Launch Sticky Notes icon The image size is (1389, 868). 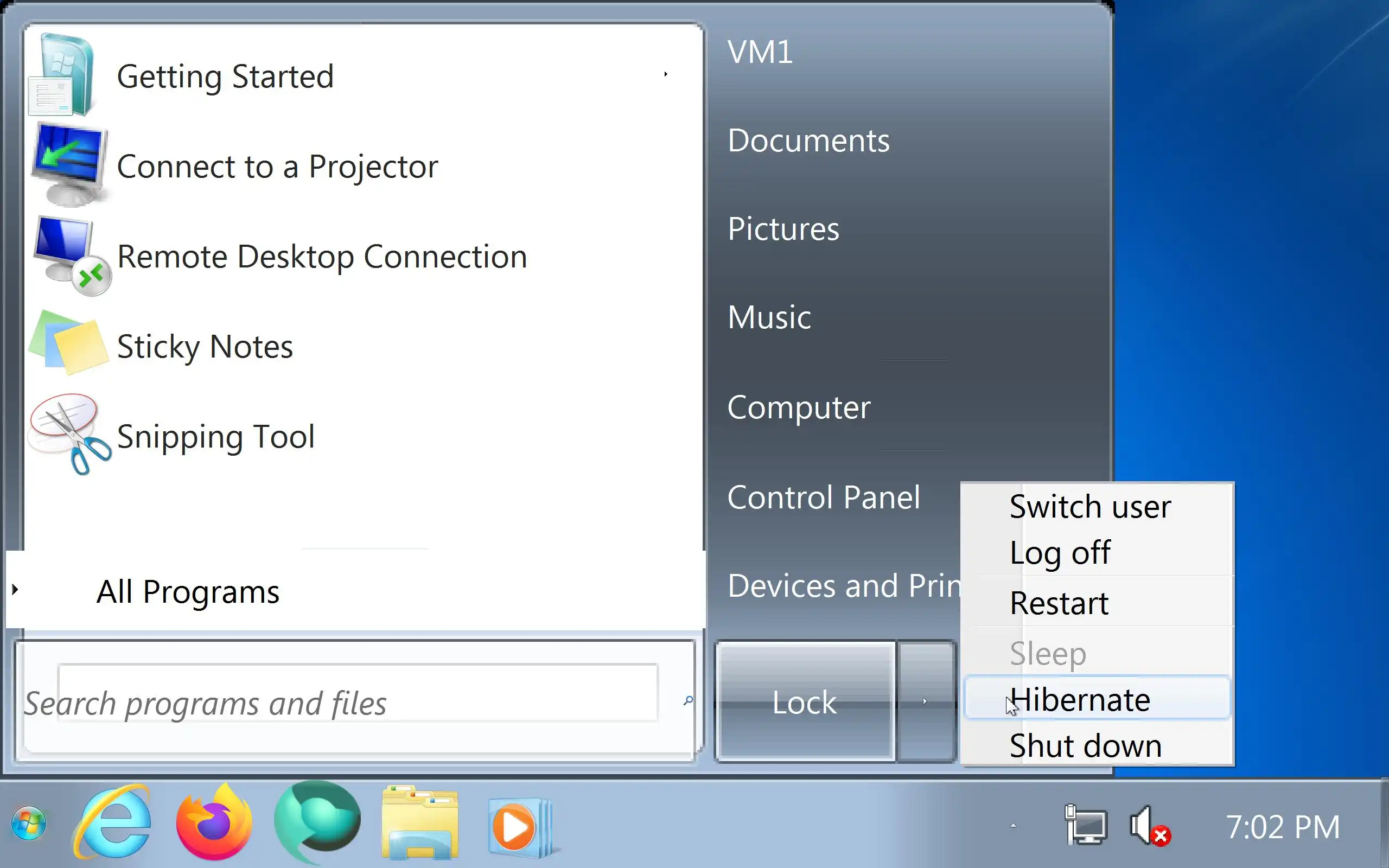point(69,343)
